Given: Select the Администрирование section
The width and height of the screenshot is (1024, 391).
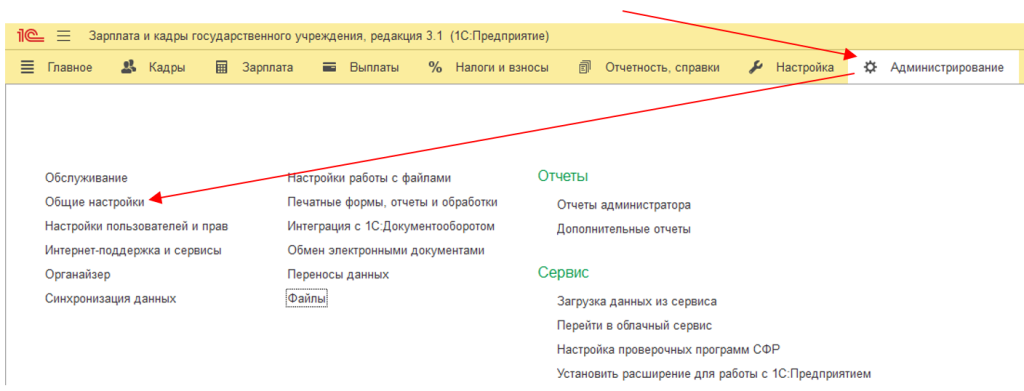Looking at the screenshot, I should 947,67.
